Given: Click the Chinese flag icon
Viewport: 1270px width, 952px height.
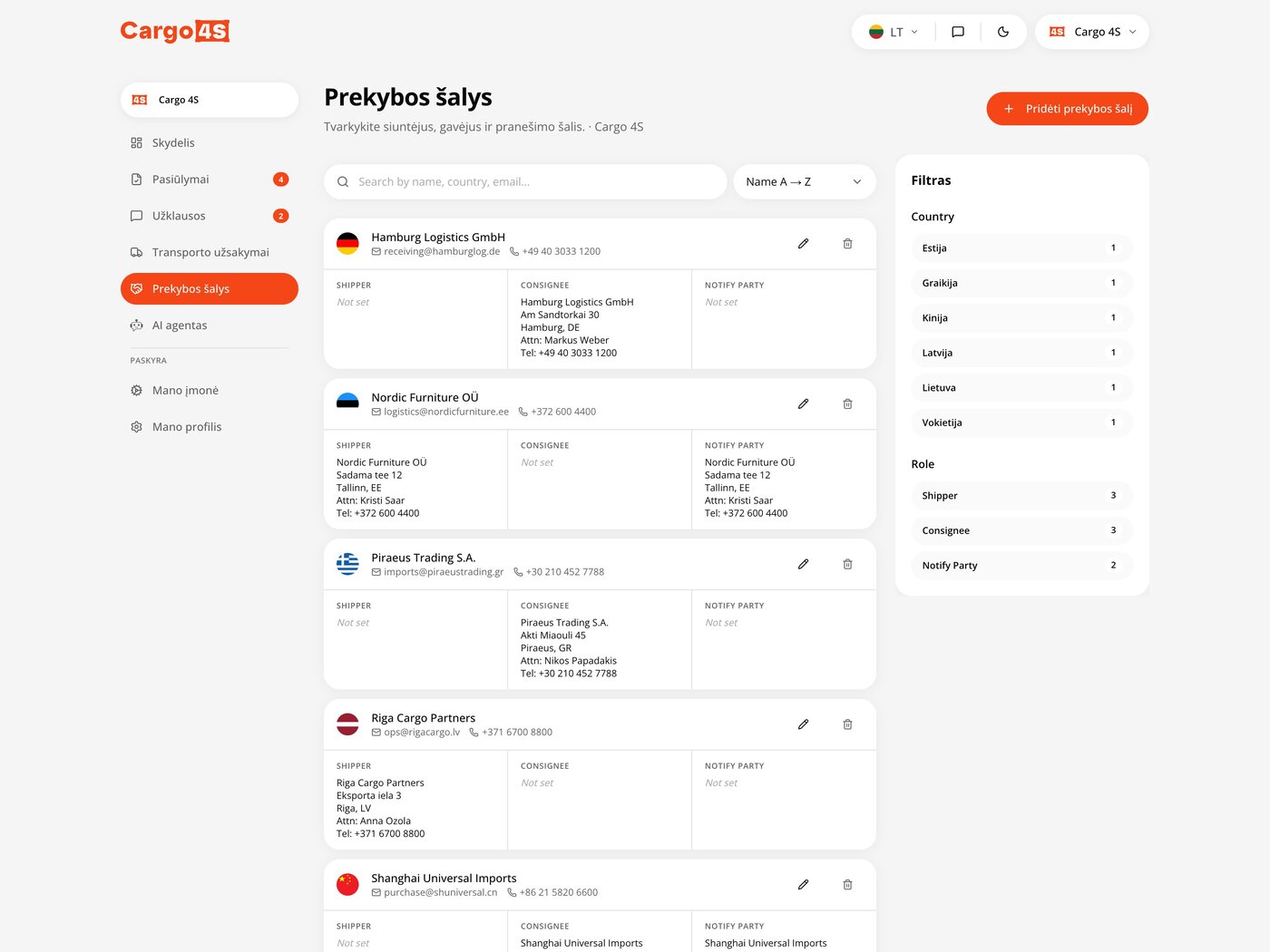Looking at the screenshot, I should coord(347,885).
